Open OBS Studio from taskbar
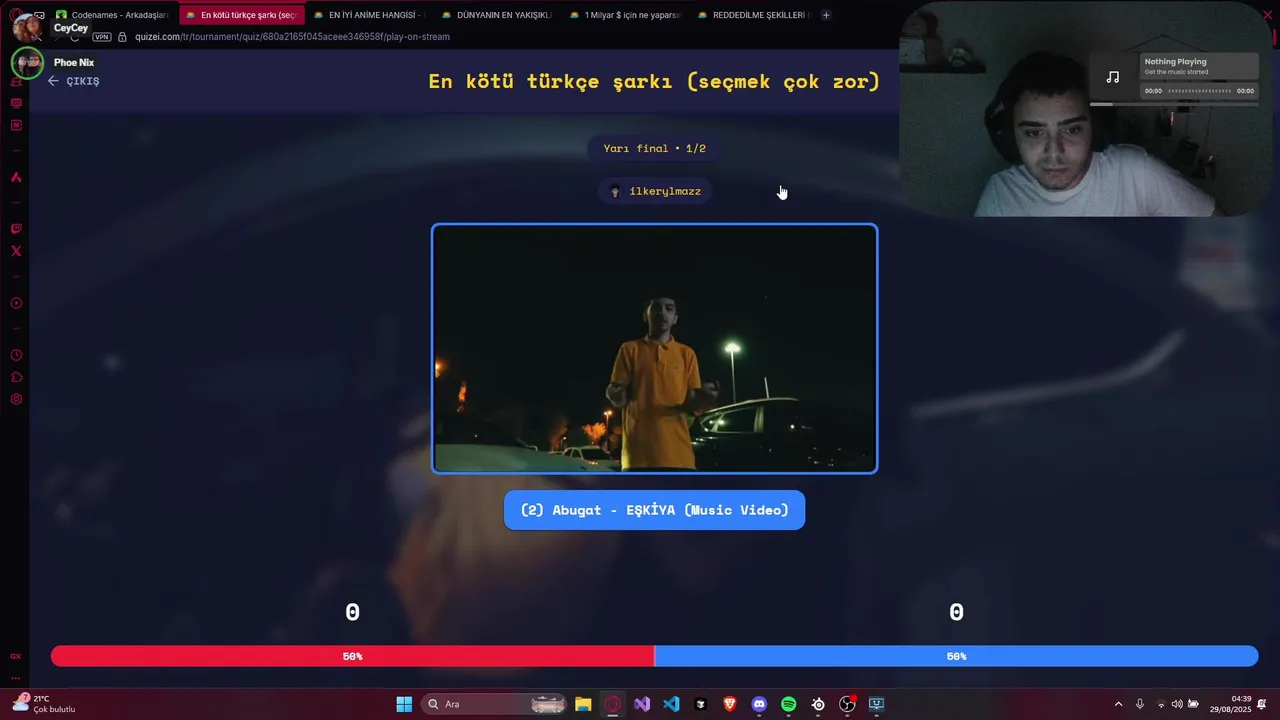The width and height of the screenshot is (1280, 720). click(x=847, y=704)
